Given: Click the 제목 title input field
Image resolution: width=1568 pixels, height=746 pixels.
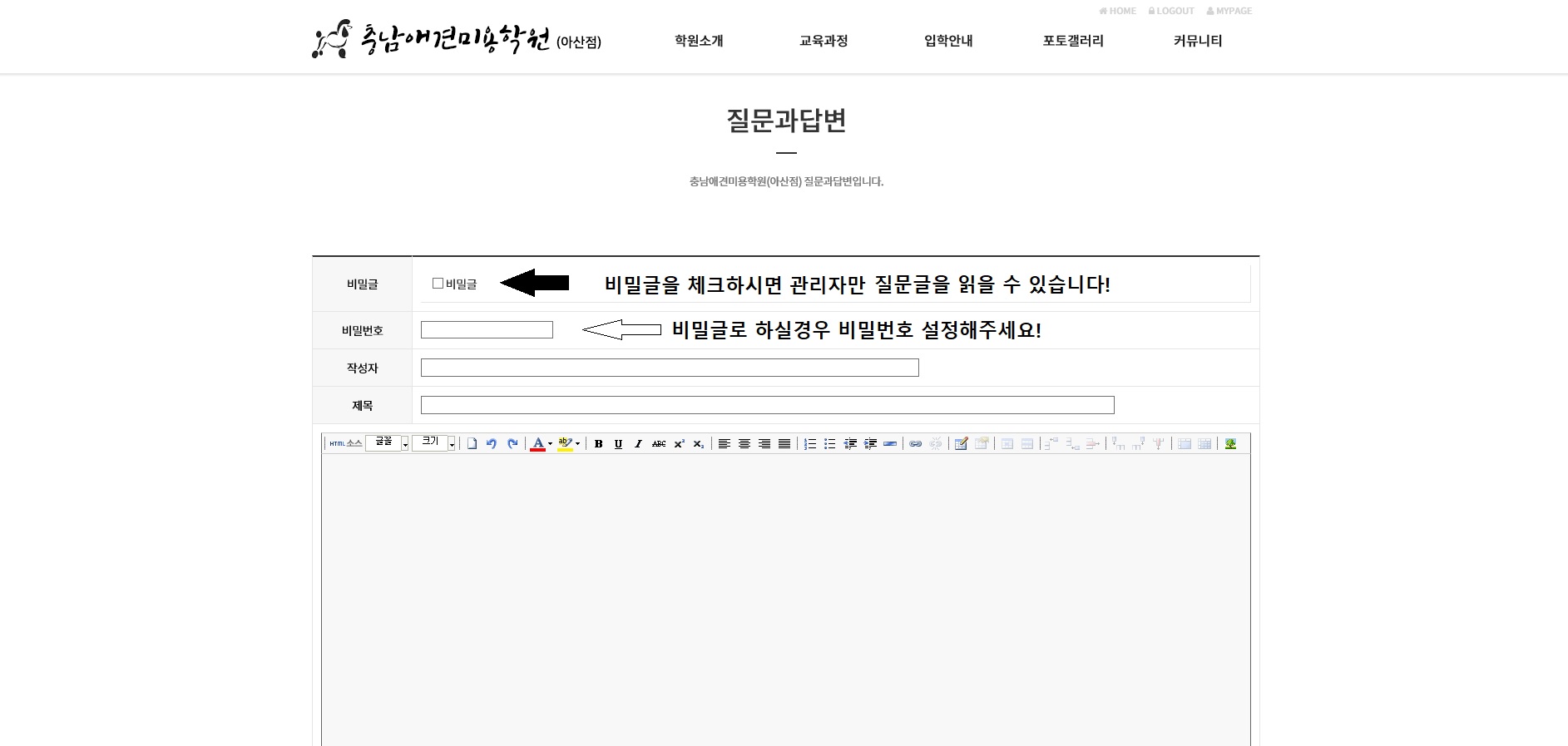Looking at the screenshot, I should [767, 405].
